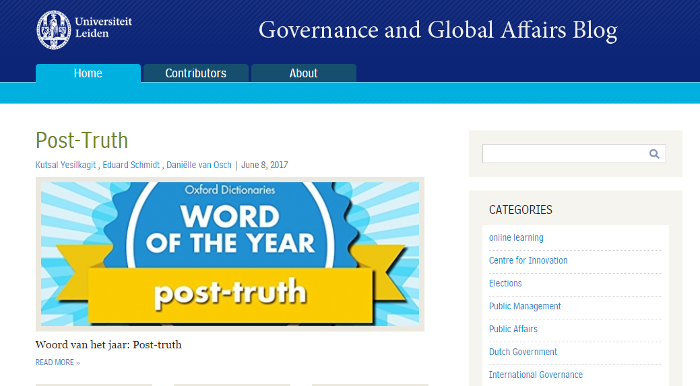
Task: Go to the Dutch Government category
Action: pyautogui.click(x=523, y=352)
